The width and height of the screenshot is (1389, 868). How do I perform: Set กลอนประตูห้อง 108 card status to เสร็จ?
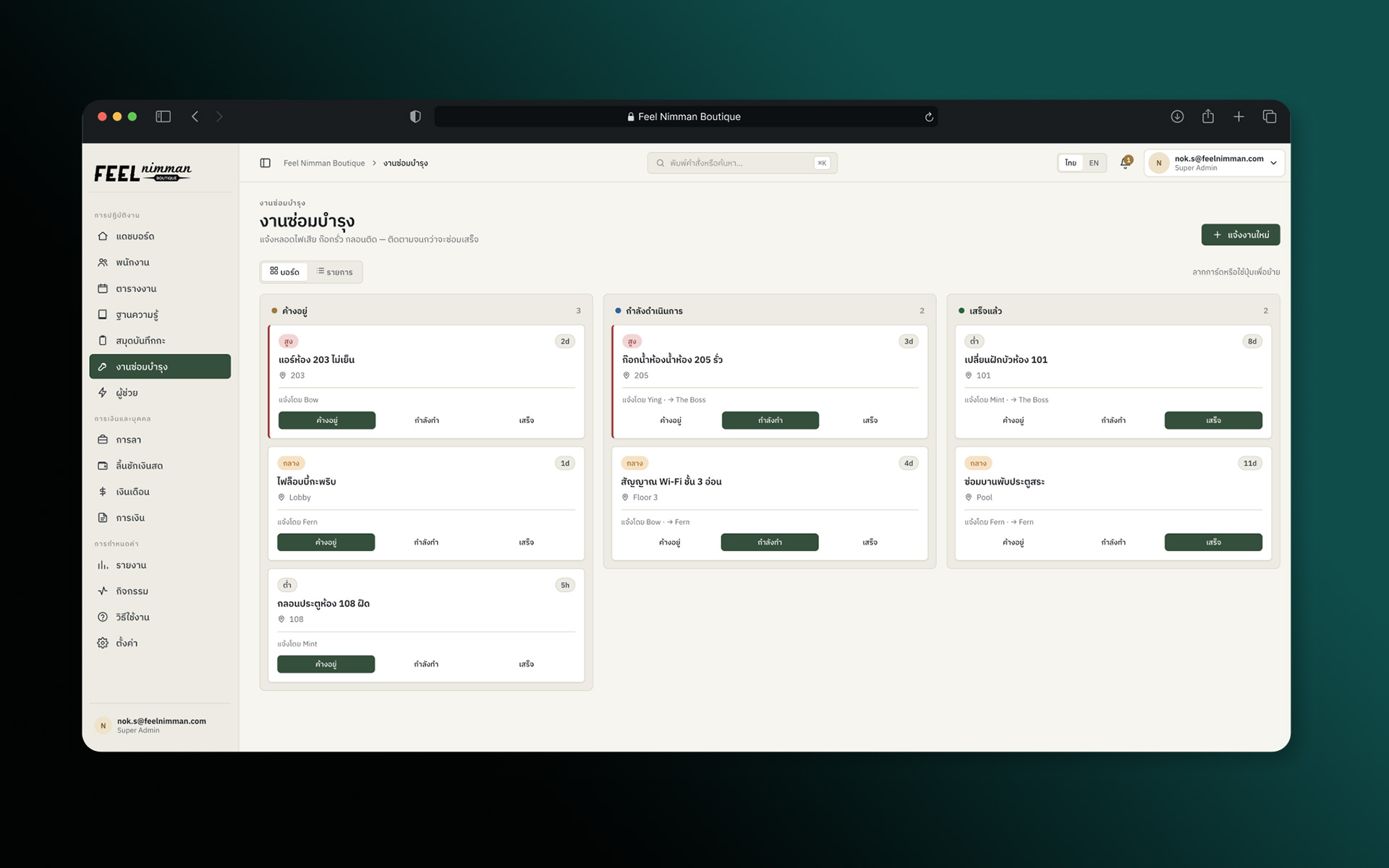[526, 664]
